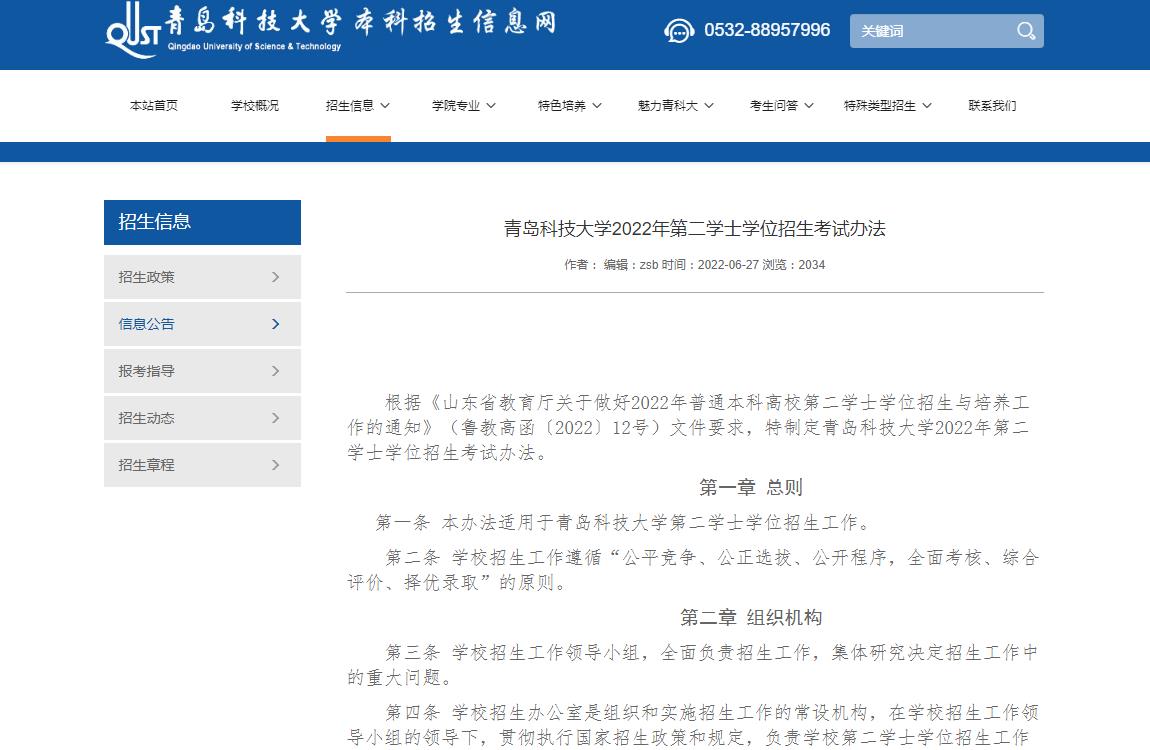Open the 本站首页 menu item
This screenshot has width=1150, height=750.
153,106
